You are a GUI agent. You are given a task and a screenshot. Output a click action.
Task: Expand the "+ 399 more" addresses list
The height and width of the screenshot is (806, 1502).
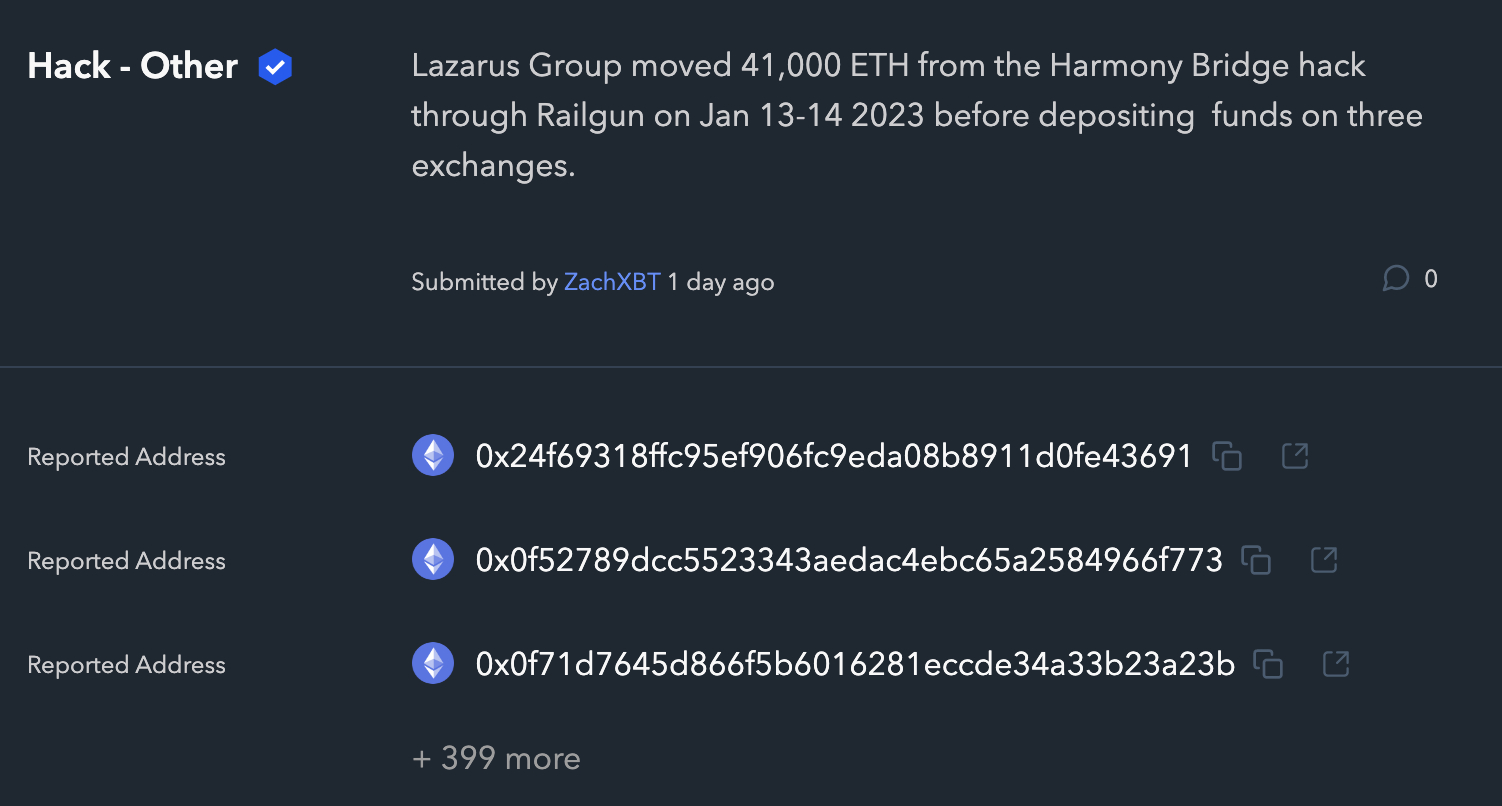(x=496, y=759)
